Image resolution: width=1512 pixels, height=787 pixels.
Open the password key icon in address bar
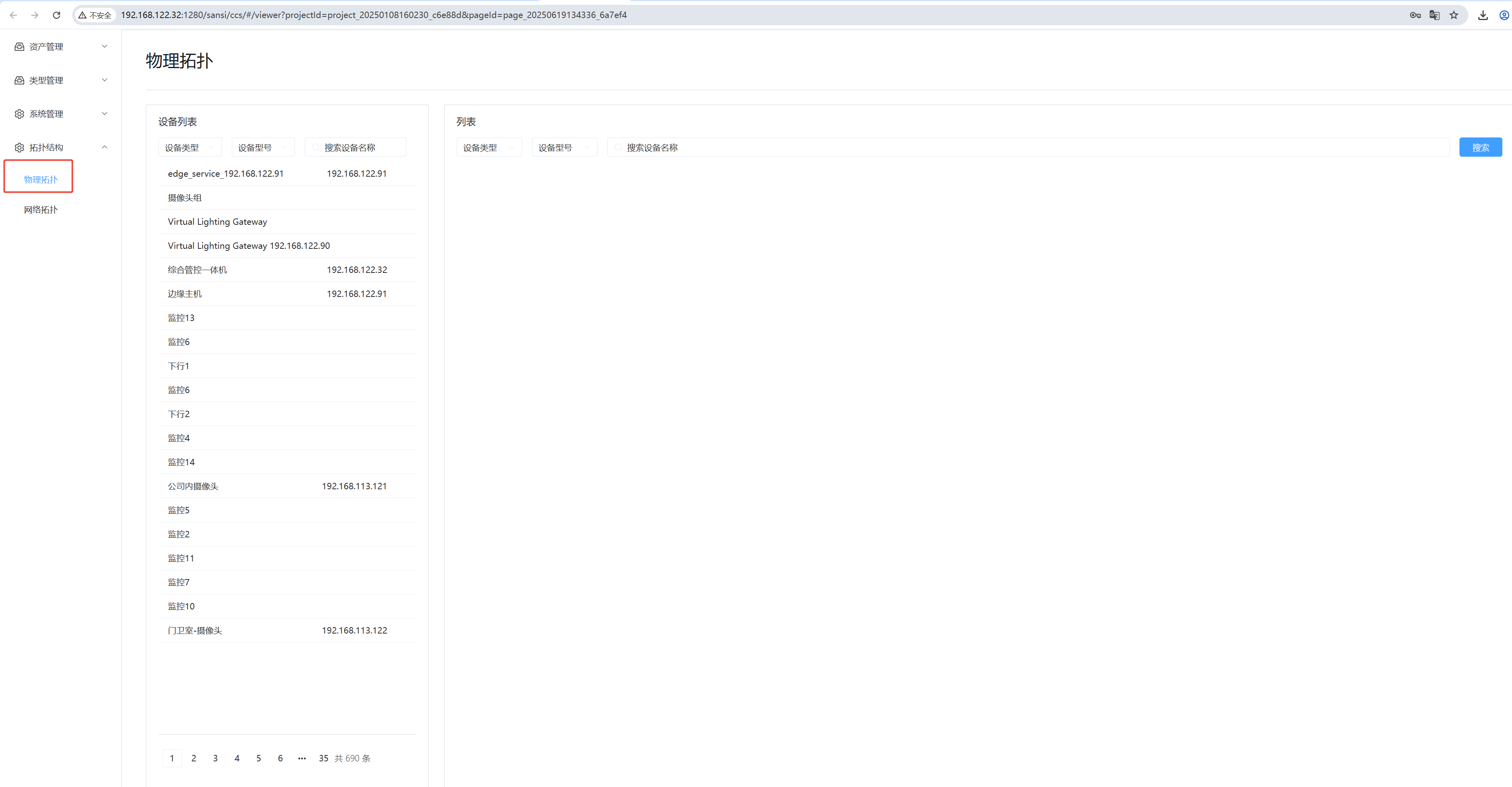(1415, 15)
